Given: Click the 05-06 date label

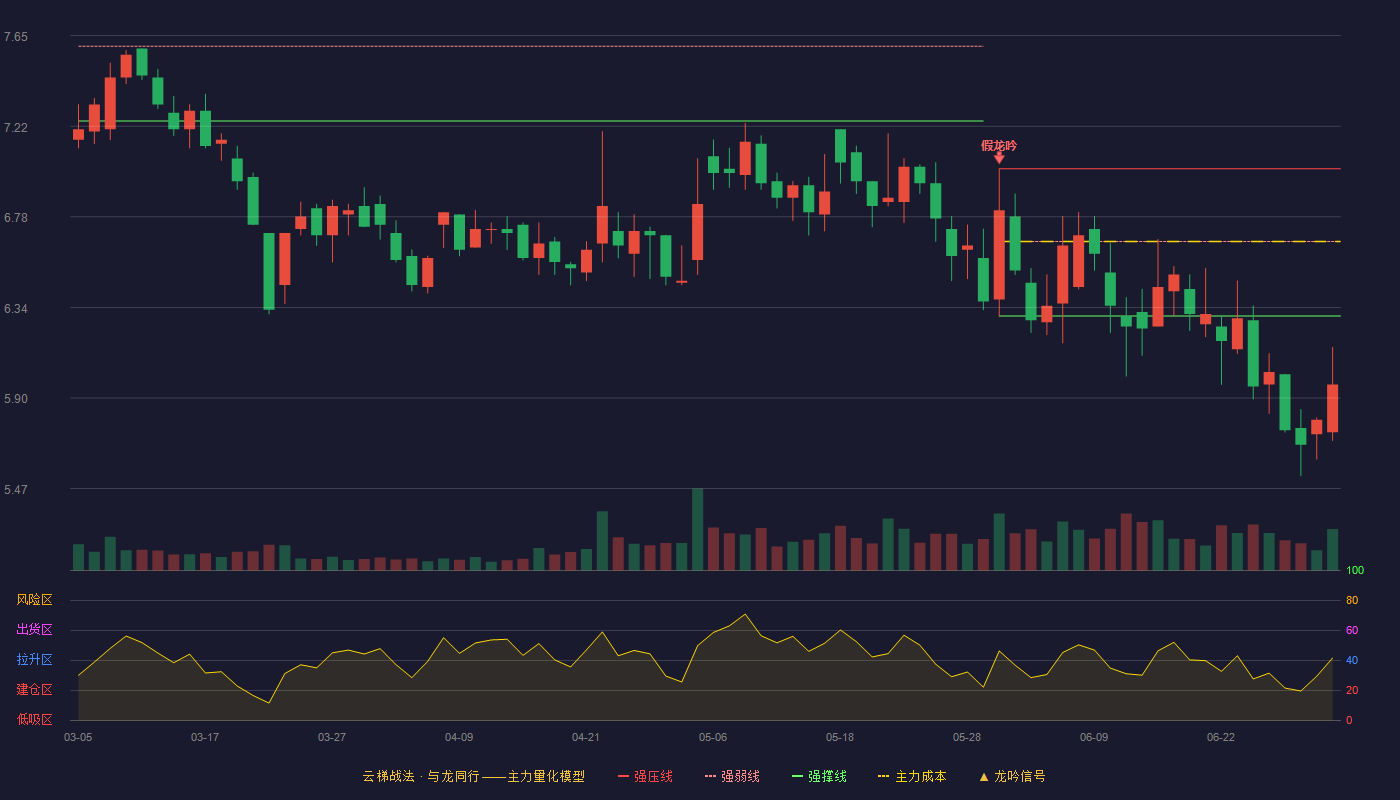Looking at the screenshot, I should (x=713, y=737).
